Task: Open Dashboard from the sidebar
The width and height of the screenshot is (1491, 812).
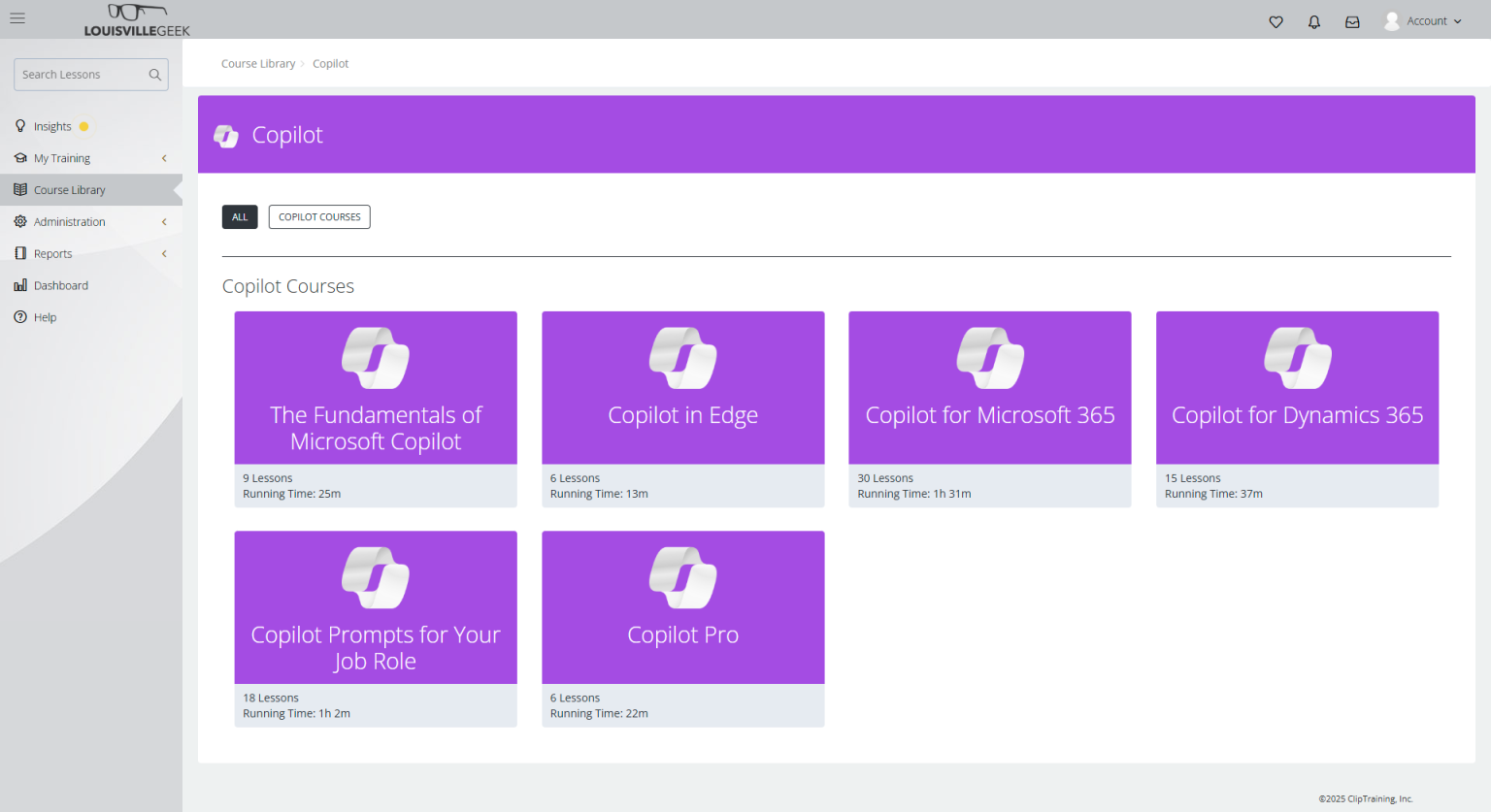Action: coord(61,285)
